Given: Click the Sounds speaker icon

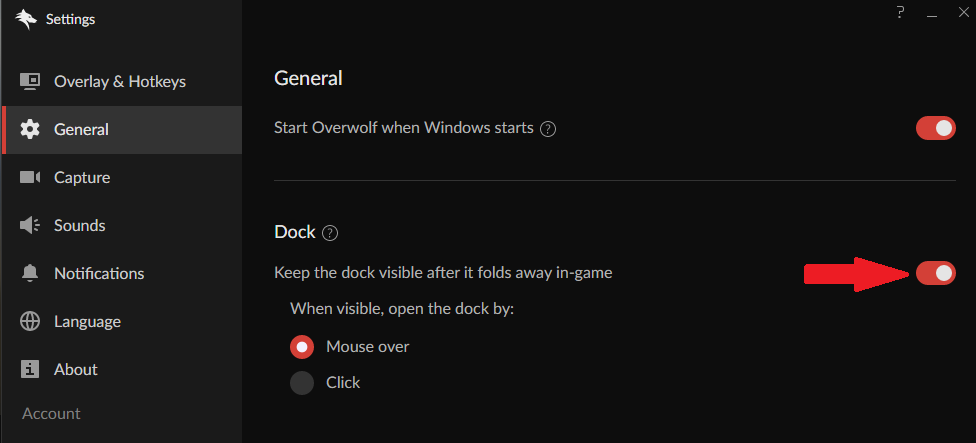Looking at the screenshot, I should (30, 225).
